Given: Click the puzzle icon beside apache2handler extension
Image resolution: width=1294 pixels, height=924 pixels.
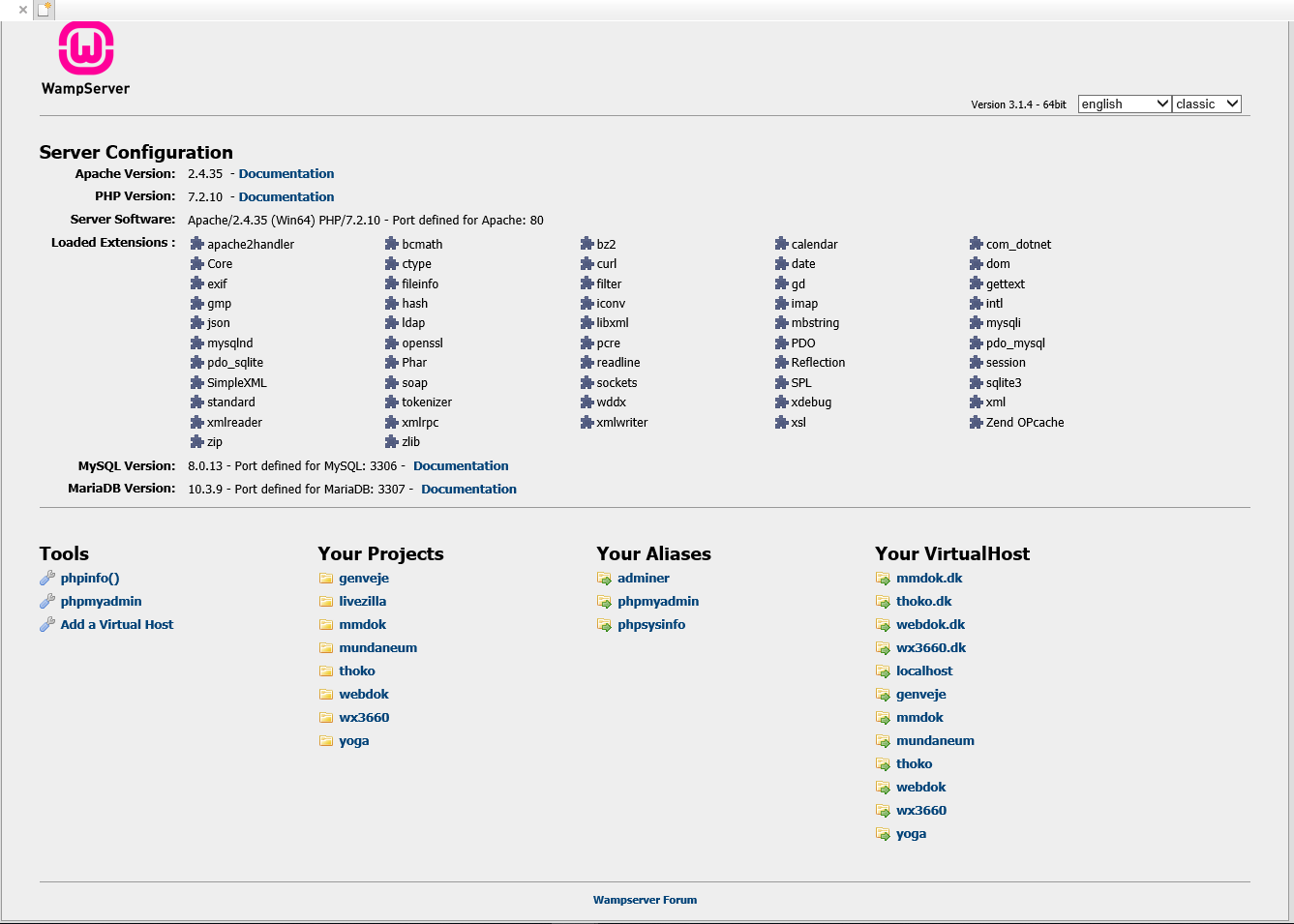Looking at the screenshot, I should [197, 244].
